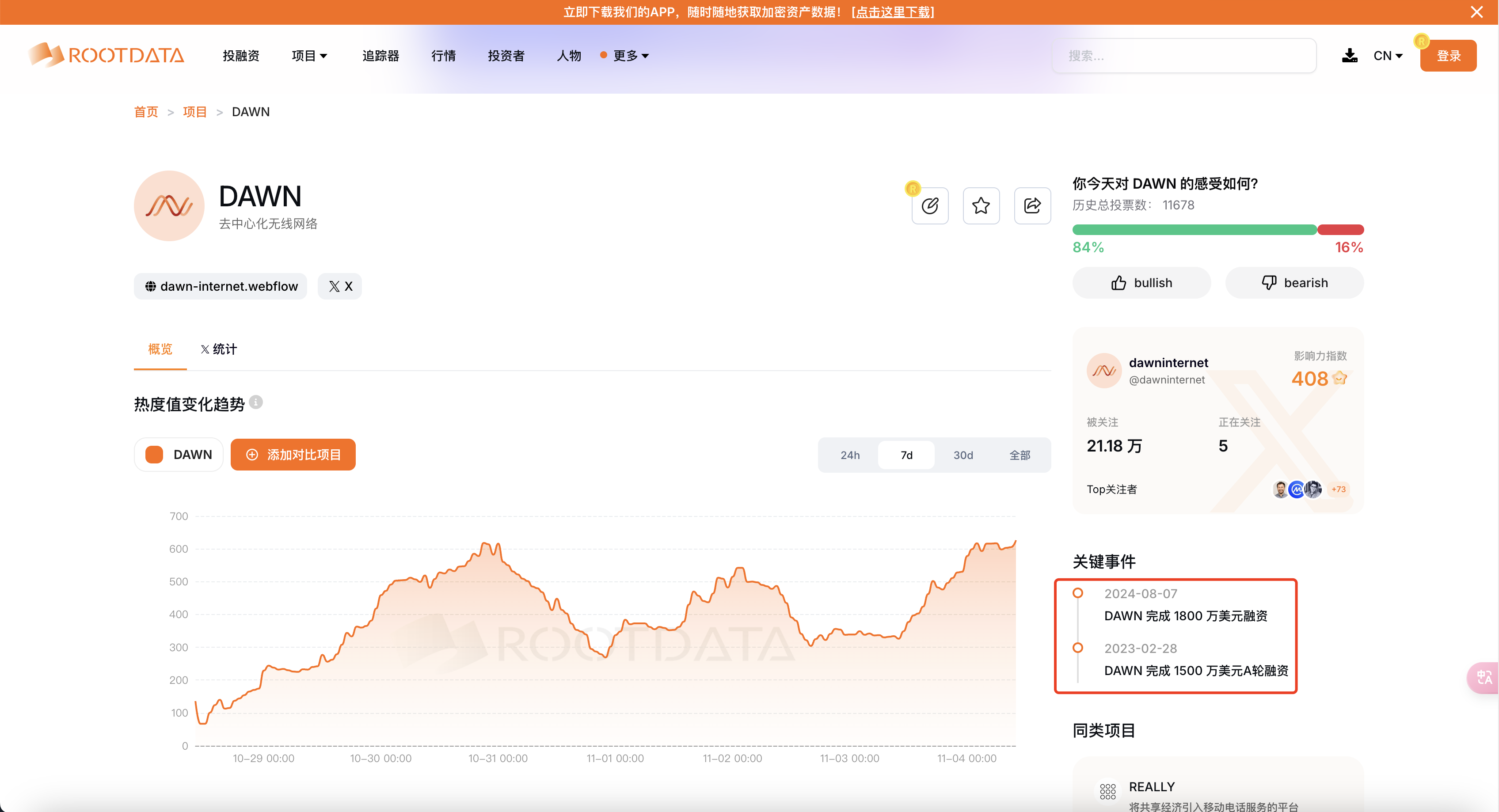
Task: Open 人物 in the navigation
Action: [569, 55]
